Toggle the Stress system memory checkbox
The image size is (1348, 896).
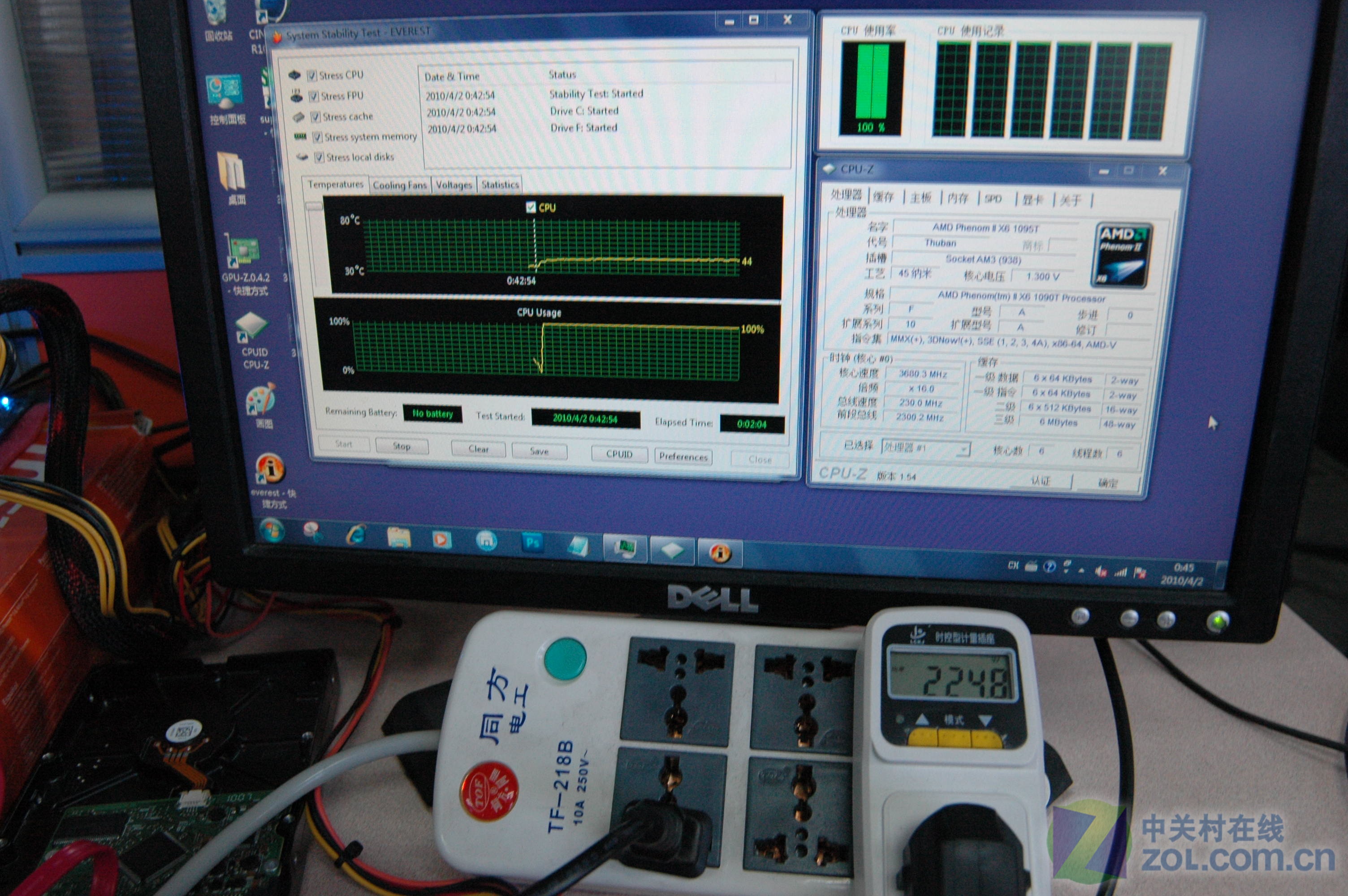coord(318,137)
